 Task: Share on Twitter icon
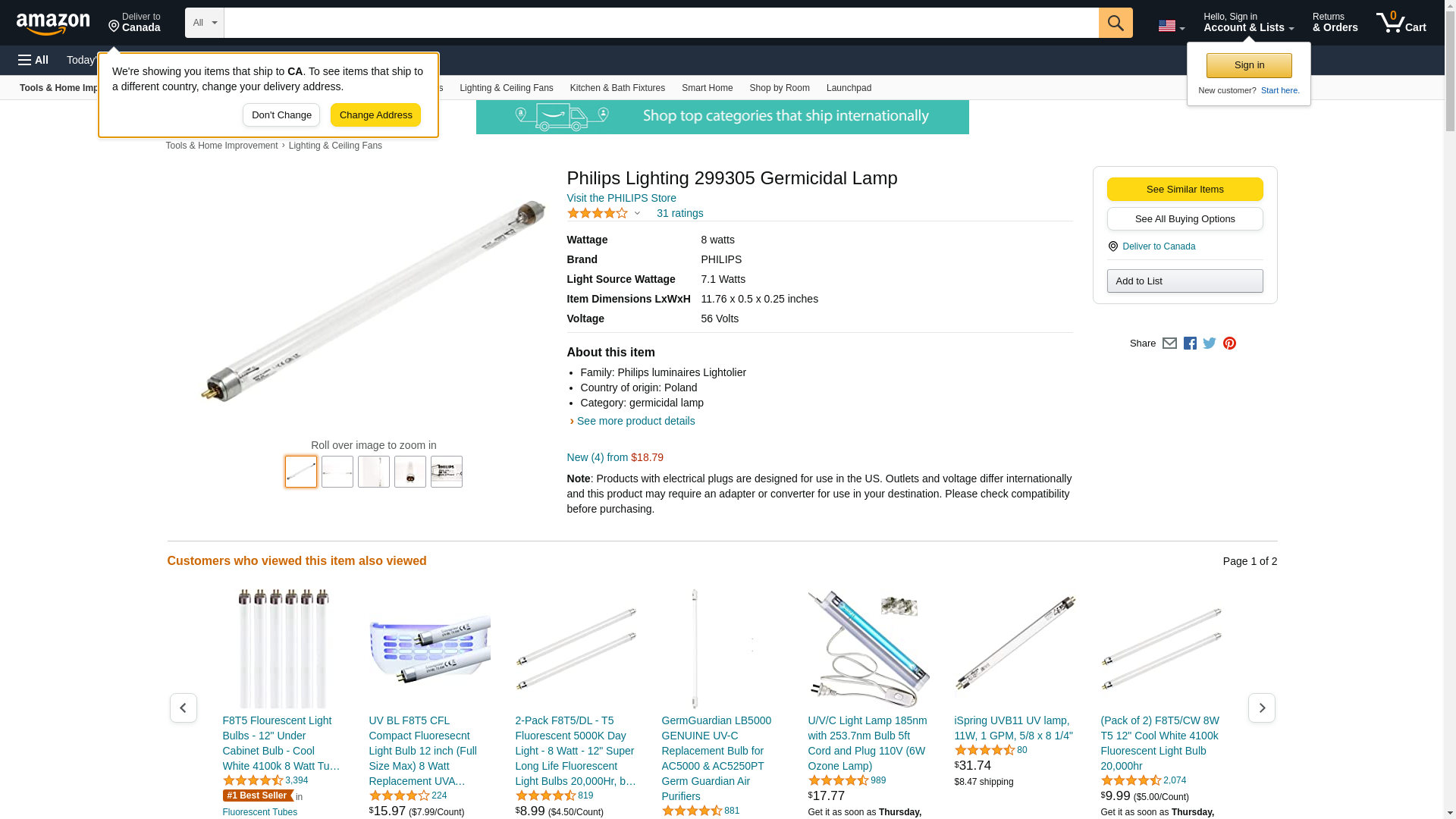(1210, 344)
